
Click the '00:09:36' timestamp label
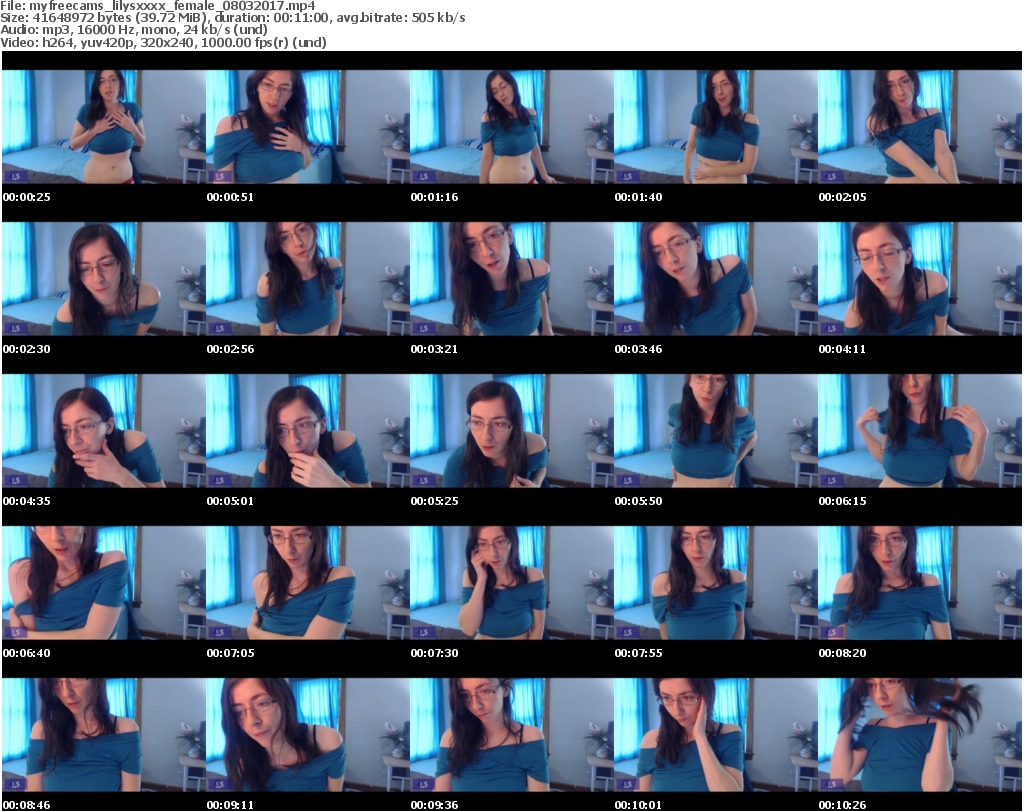pyautogui.click(x=434, y=805)
